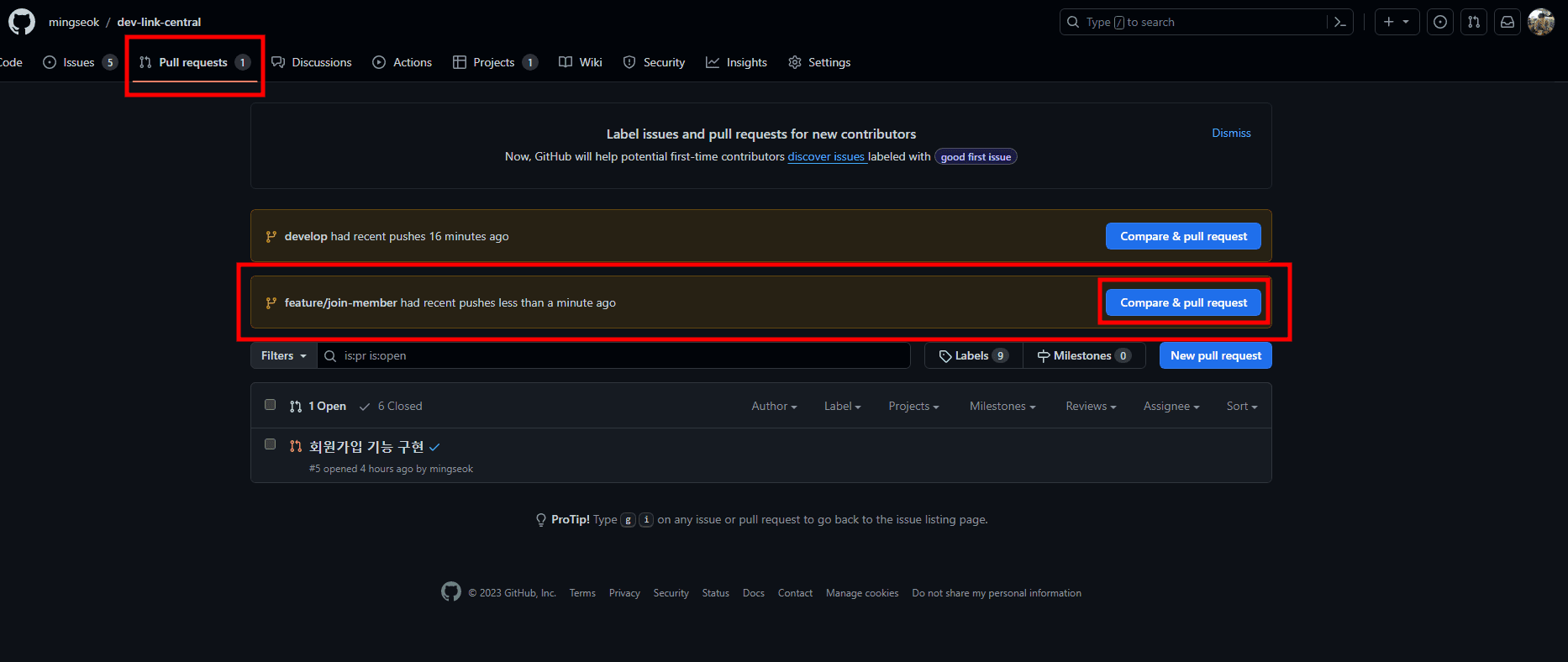Open the command palette icon in search bar

coord(1339,22)
